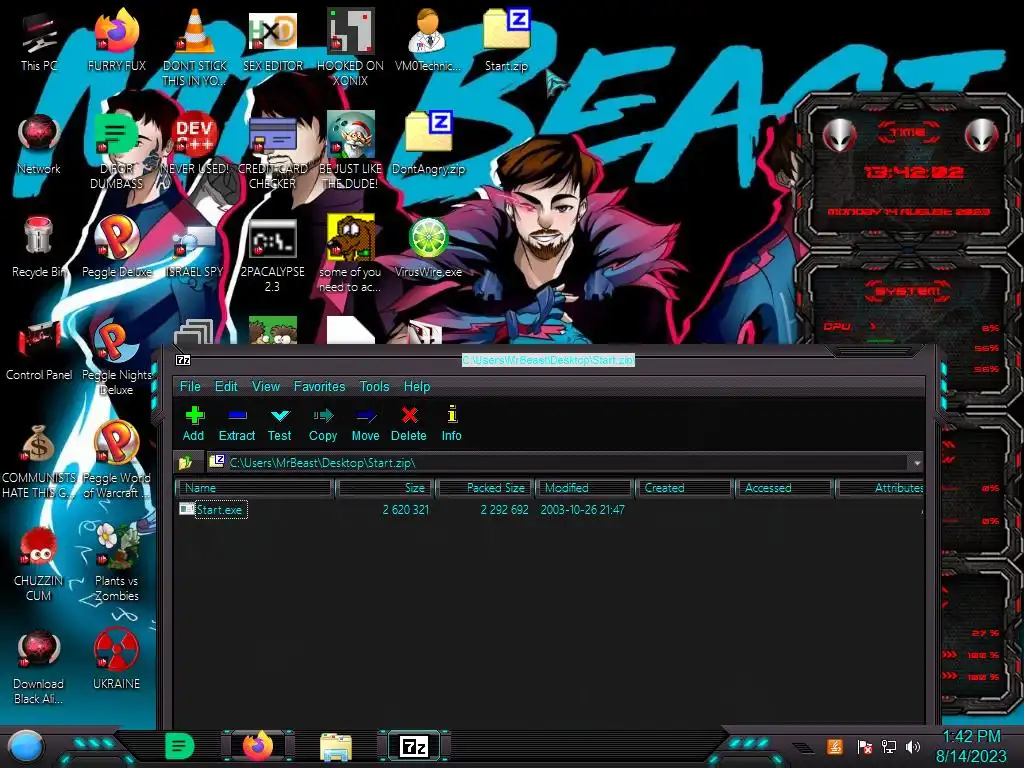Viewport: 1024px width, 768px height.
Task: Sort by the Accessed column header
Action: [x=784, y=488]
